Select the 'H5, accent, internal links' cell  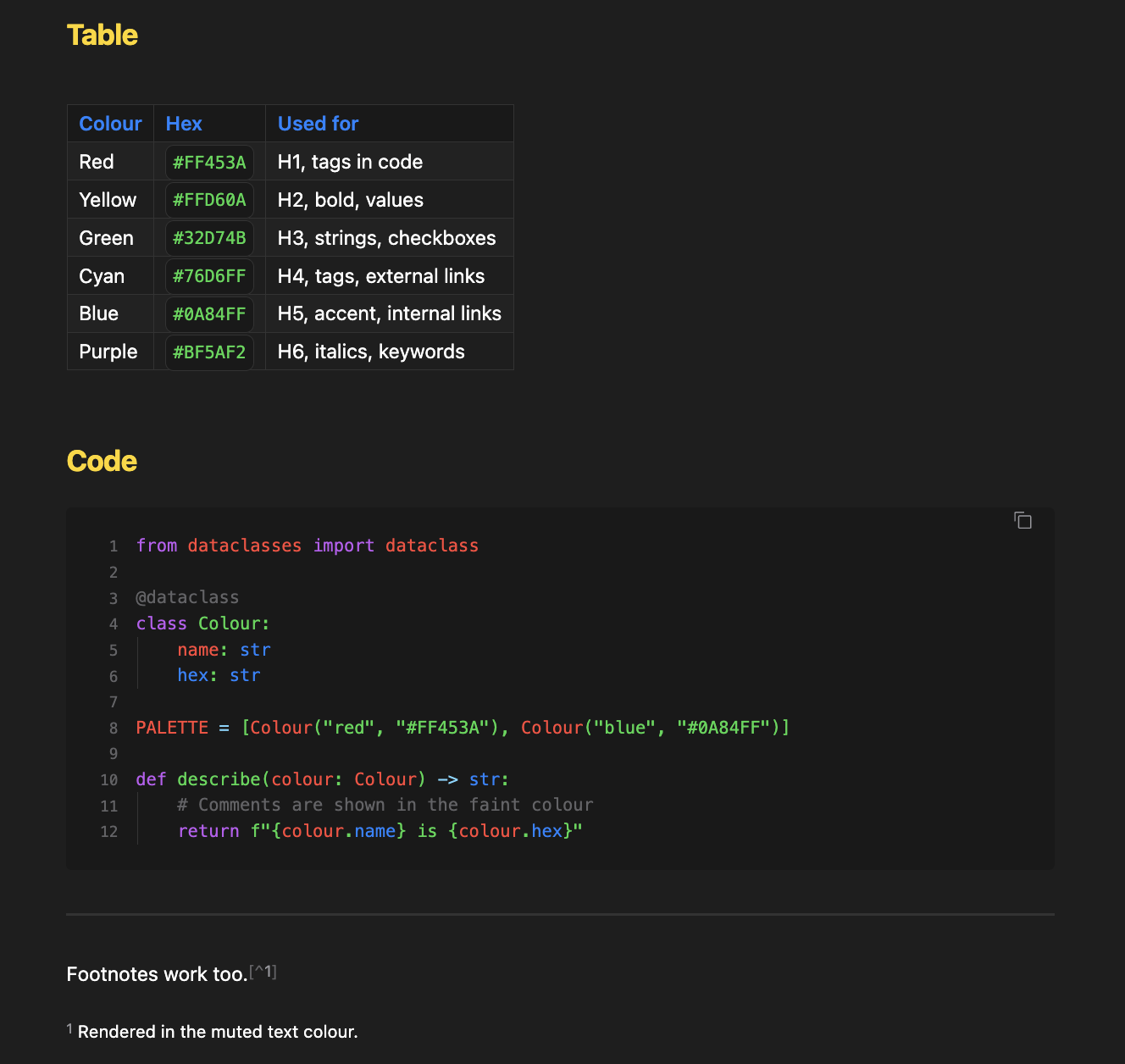[390, 313]
